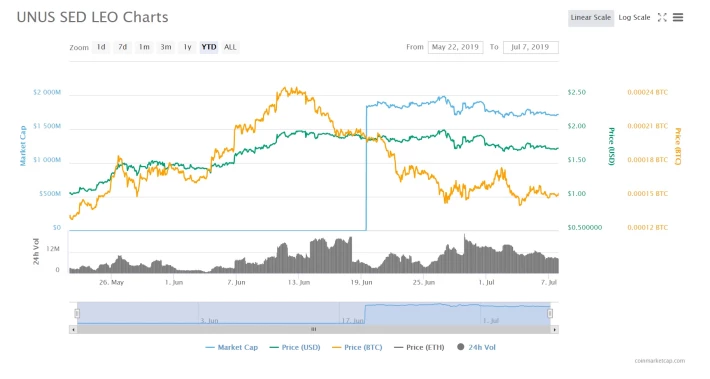Select the 7d zoom range
Screen dimensions: 710x379
122,47
